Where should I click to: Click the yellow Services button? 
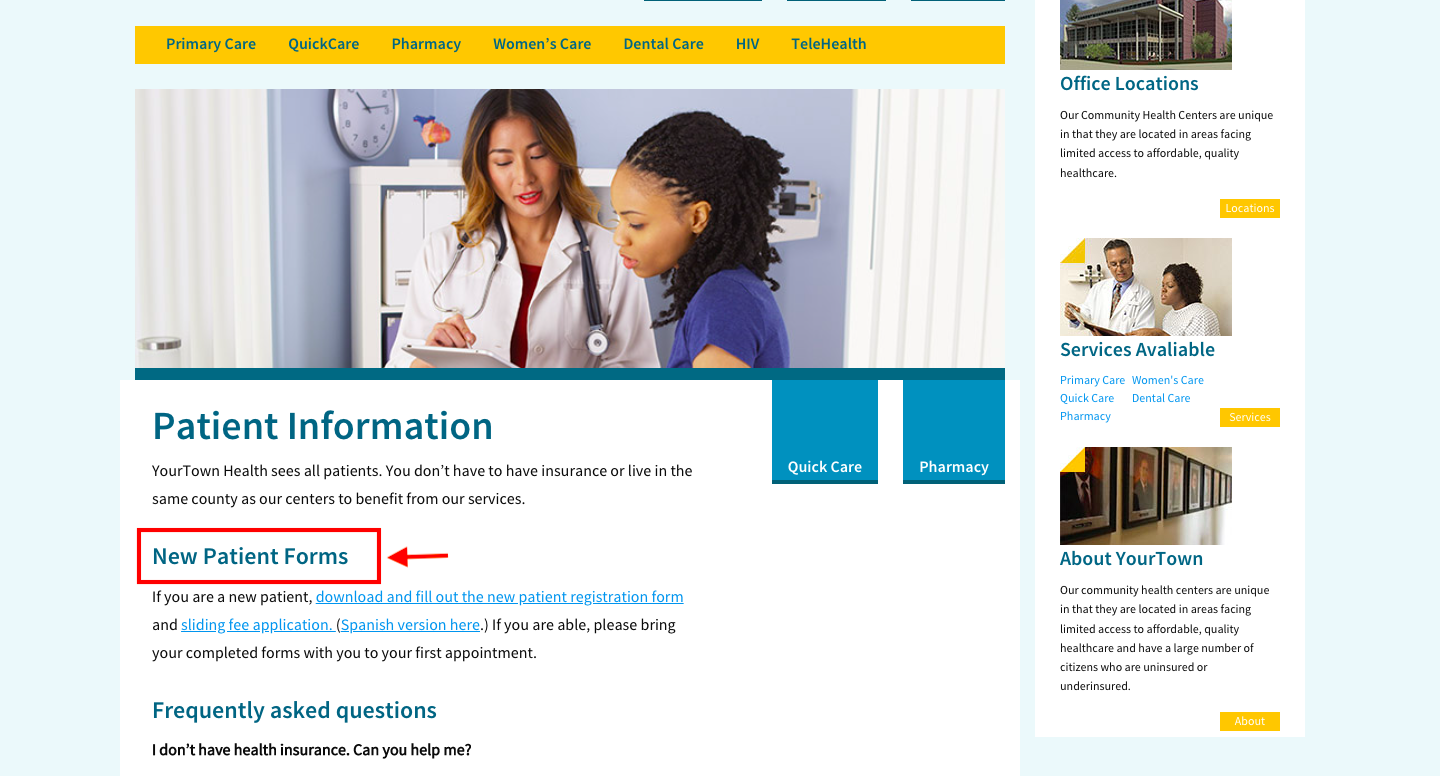coord(1250,417)
